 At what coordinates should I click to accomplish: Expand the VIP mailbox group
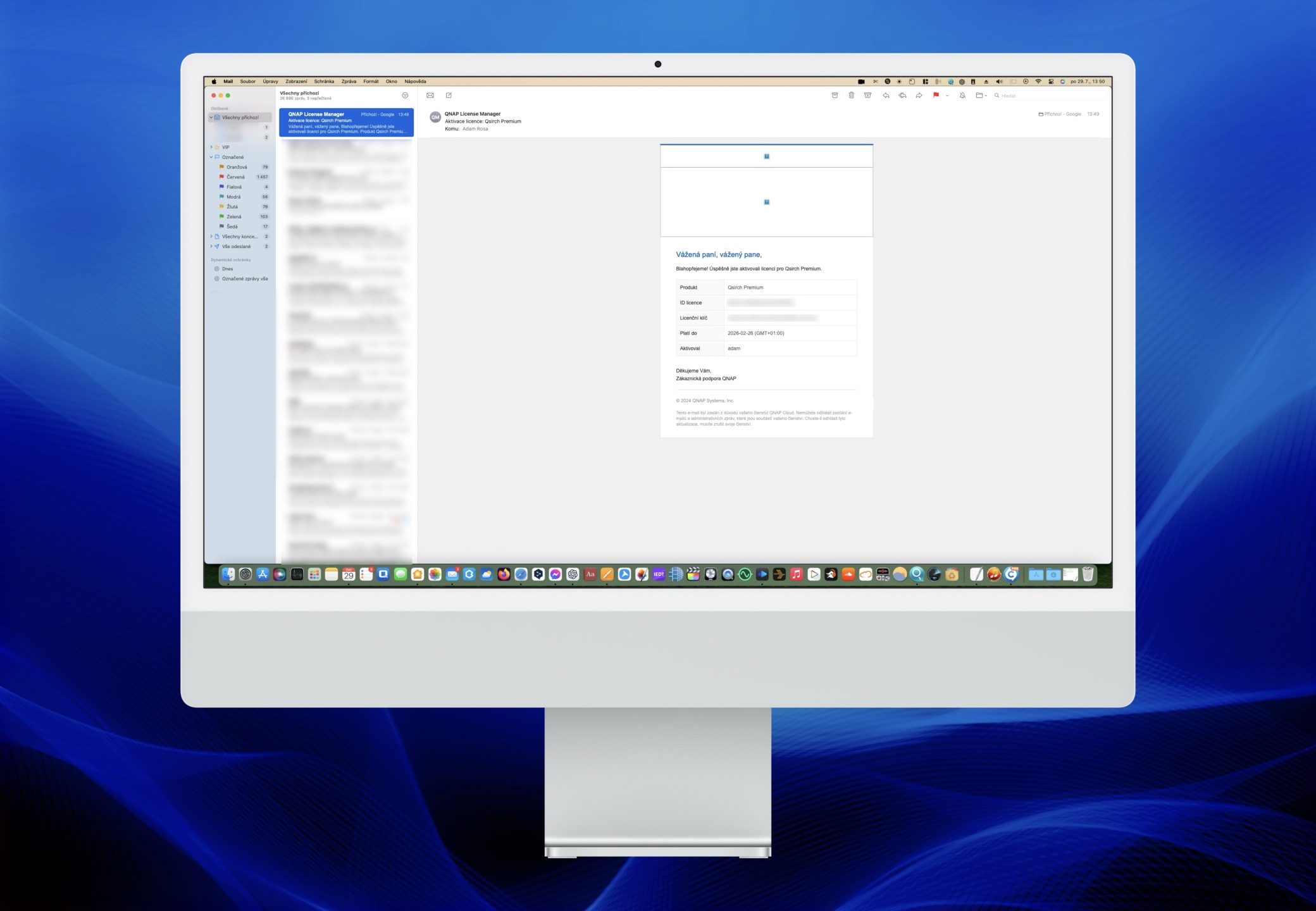point(211,147)
